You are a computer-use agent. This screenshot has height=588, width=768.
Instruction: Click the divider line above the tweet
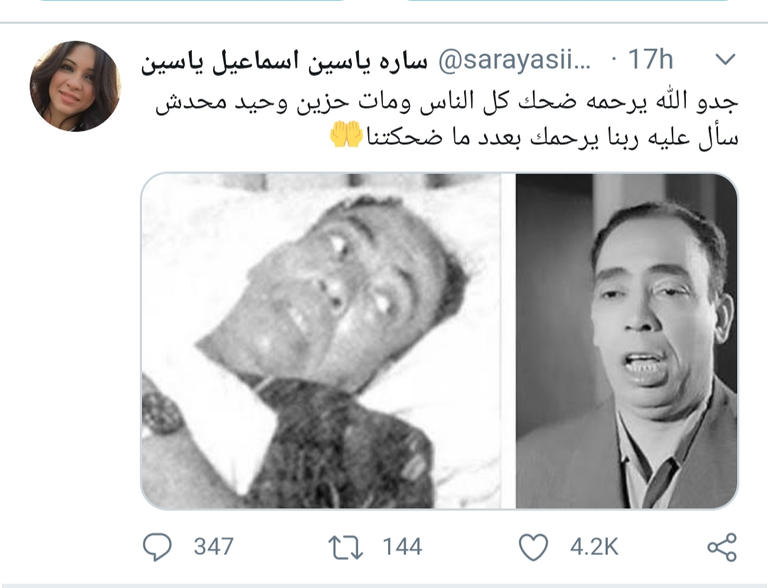click(x=384, y=23)
